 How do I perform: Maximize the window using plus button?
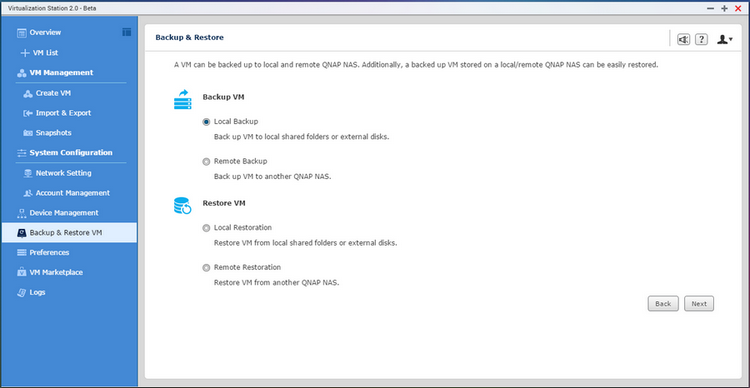click(x=724, y=9)
